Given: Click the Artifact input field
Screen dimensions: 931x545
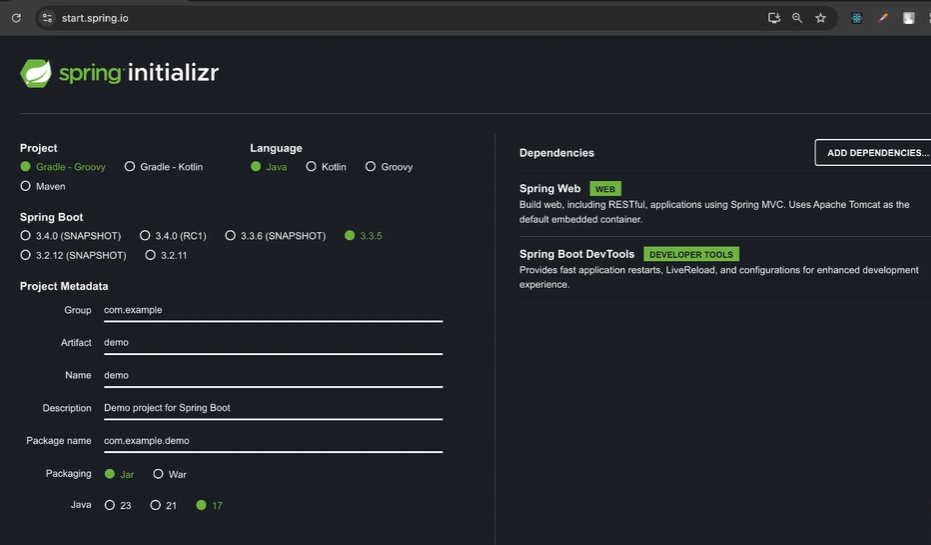Looking at the screenshot, I should [x=273, y=343].
